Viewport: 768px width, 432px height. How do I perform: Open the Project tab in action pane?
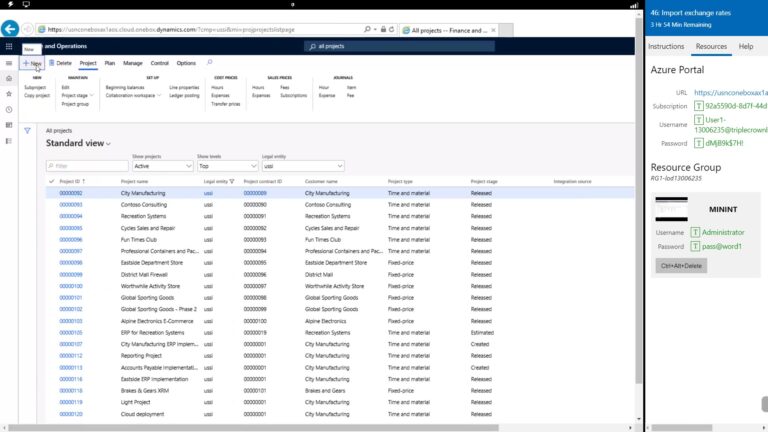(88, 63)
